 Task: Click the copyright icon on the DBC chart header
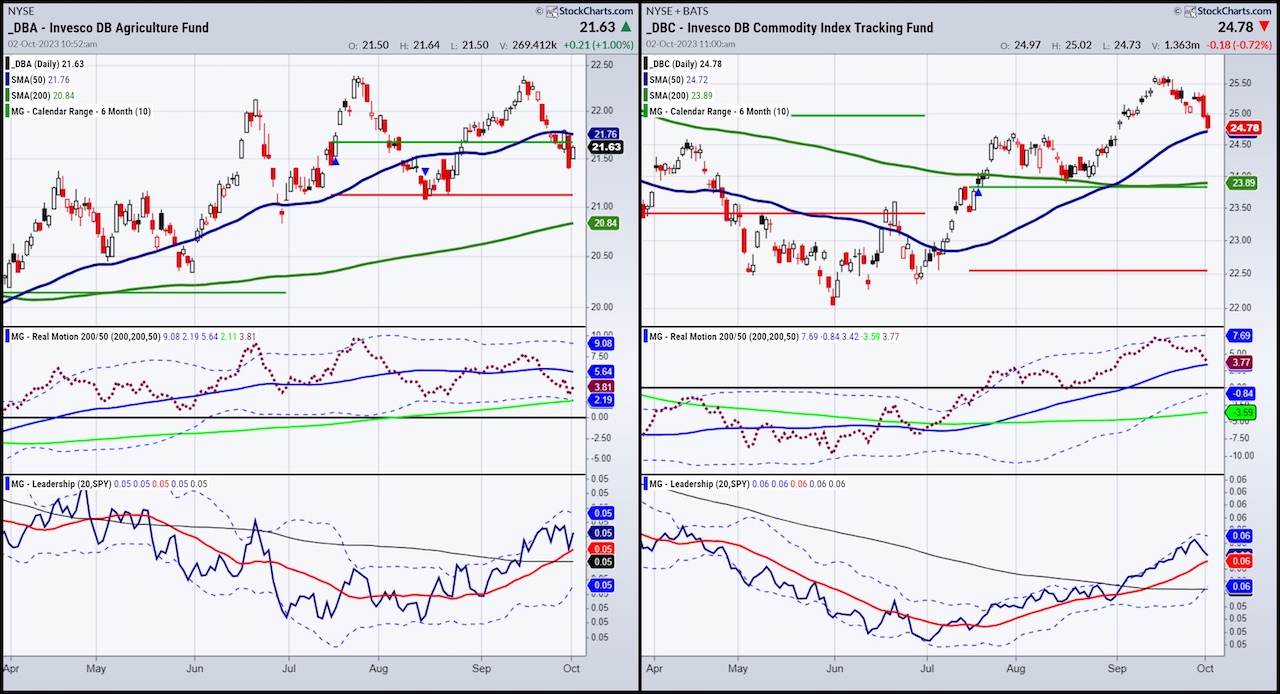(x=1178, y=11)
